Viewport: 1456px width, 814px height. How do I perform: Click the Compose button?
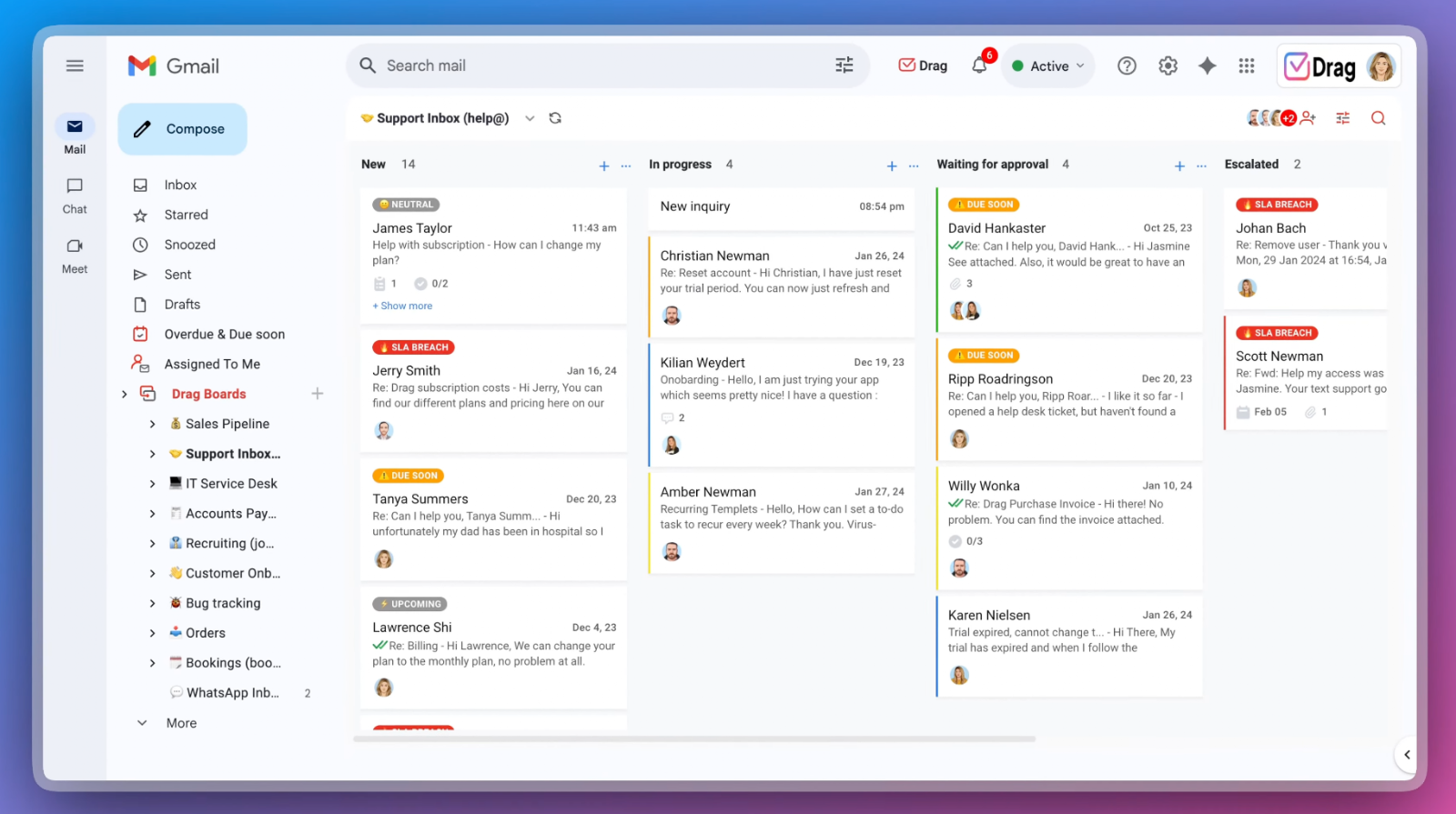[x=182, y=129]
